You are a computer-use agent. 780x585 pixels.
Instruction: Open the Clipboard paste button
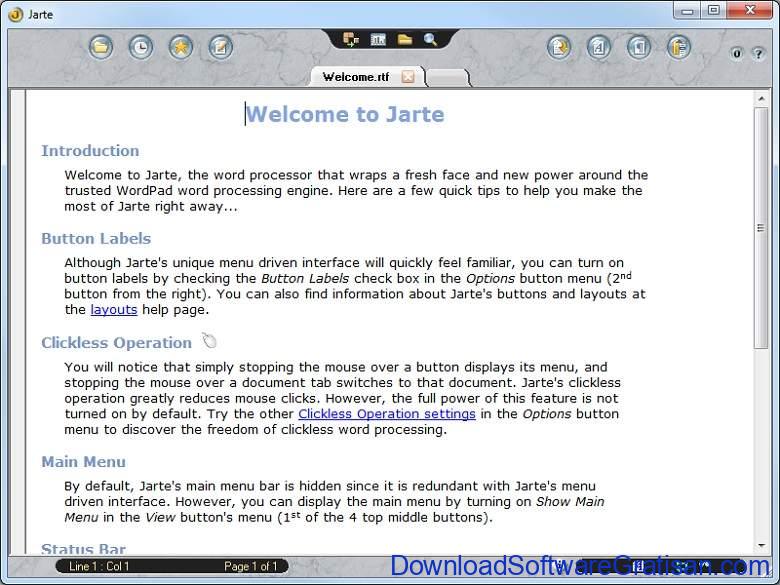pos(679,48)
